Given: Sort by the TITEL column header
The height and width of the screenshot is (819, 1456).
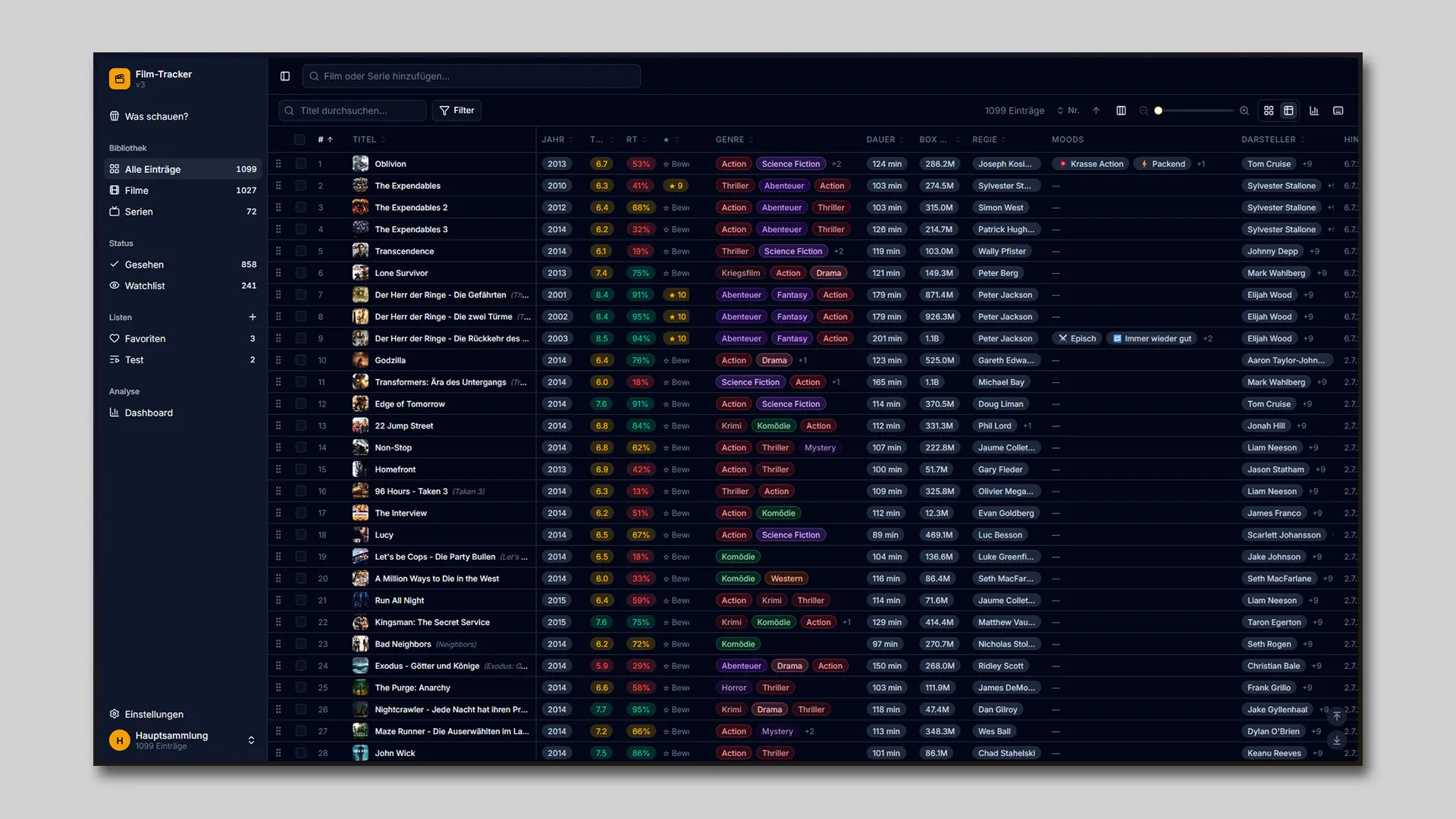Looking at the screenshot, I should point(369,140).
